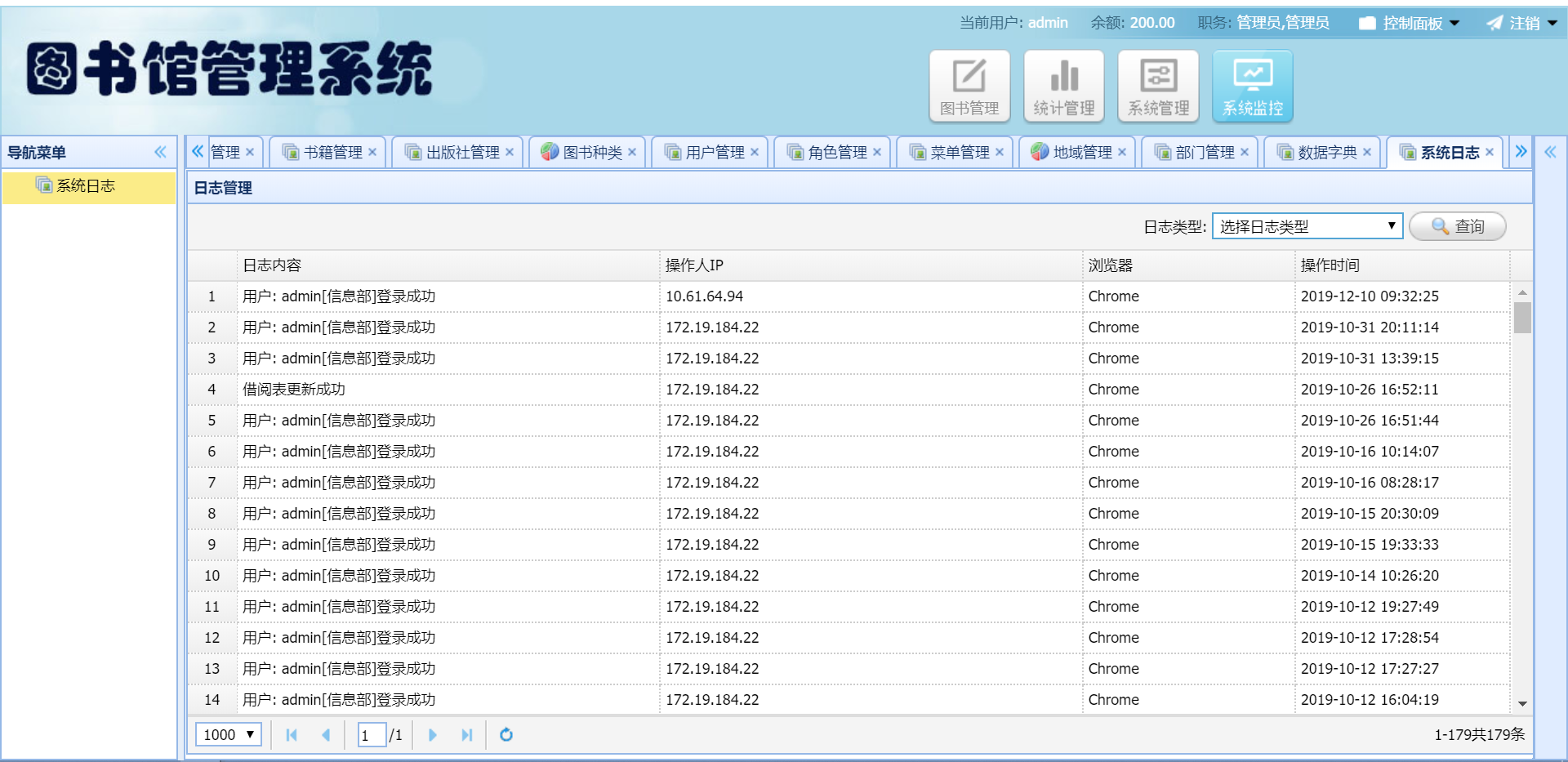Collapse the 导航菜单 panel
This screenshot has height=762, width=1568.
160,152
